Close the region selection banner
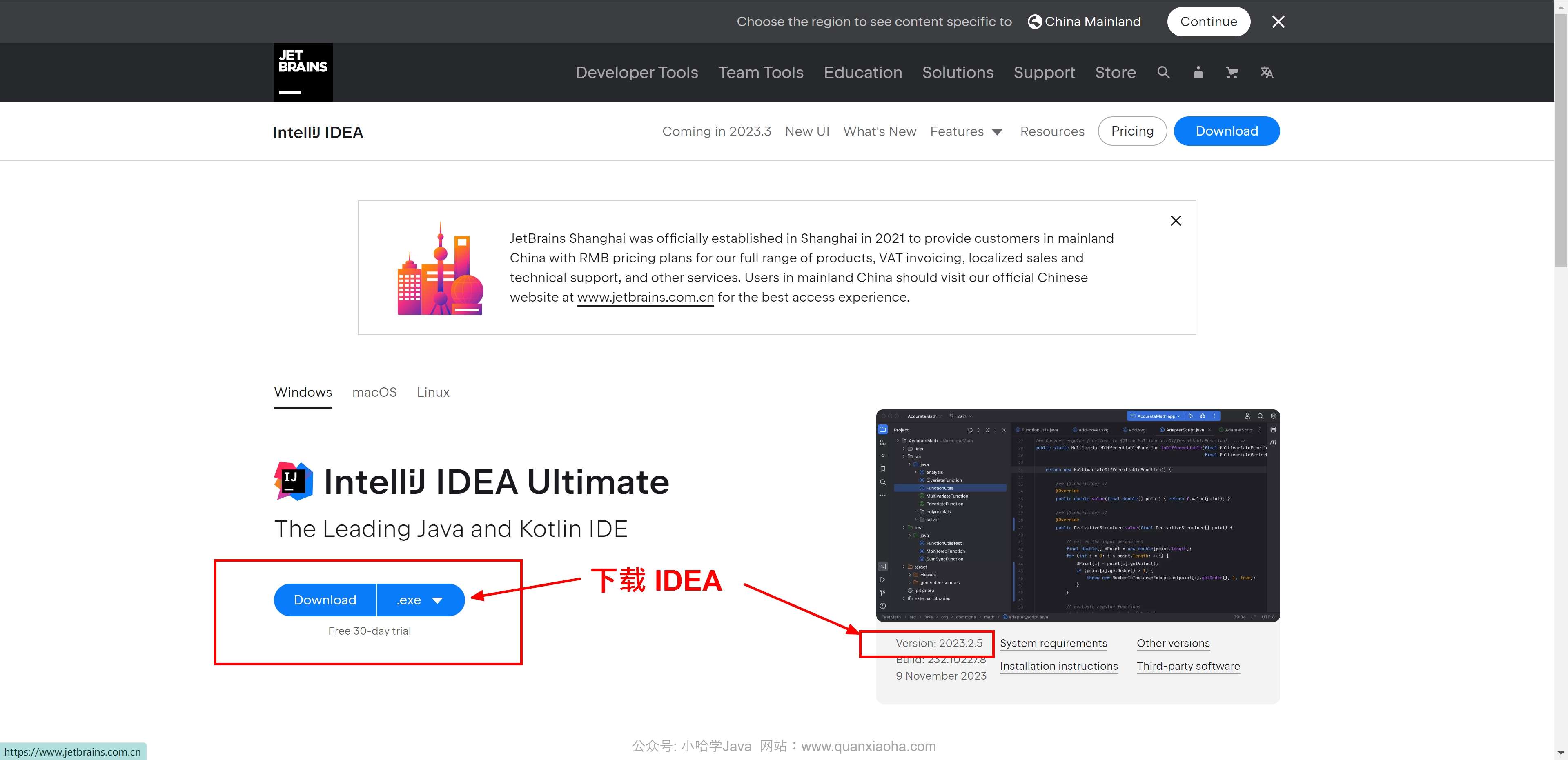Screen dimensions: 1568x760 pyautogui.click(x=1278, y=22)
